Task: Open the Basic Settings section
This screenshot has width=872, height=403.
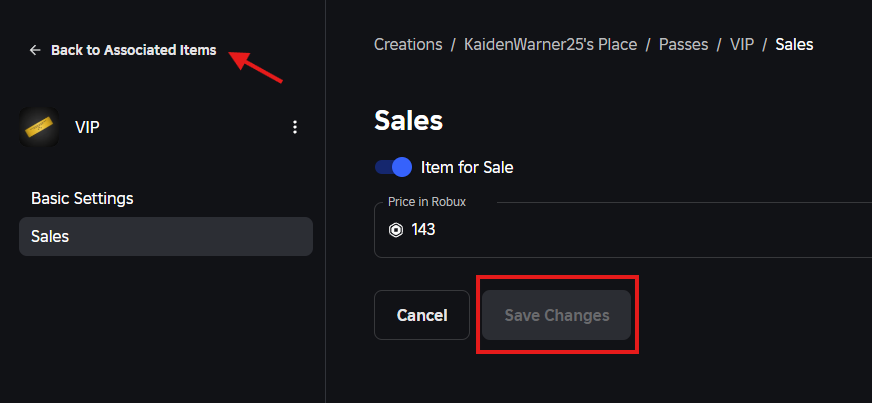Action: (x=82, y=198)
